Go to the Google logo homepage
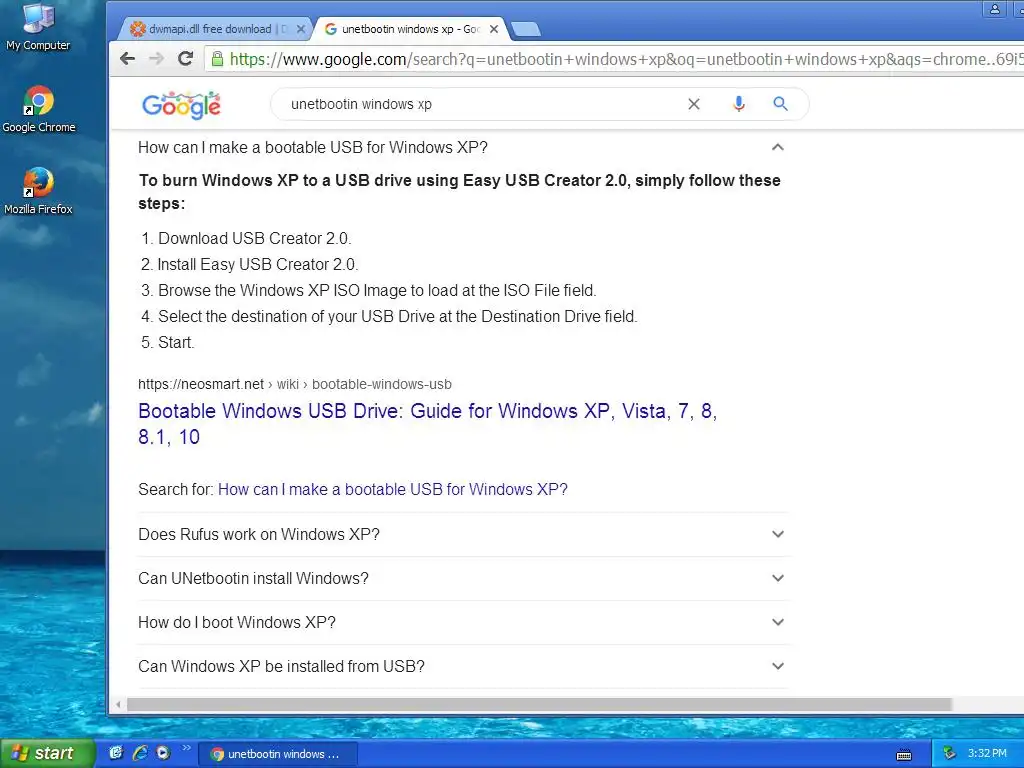 pos(182,105)
